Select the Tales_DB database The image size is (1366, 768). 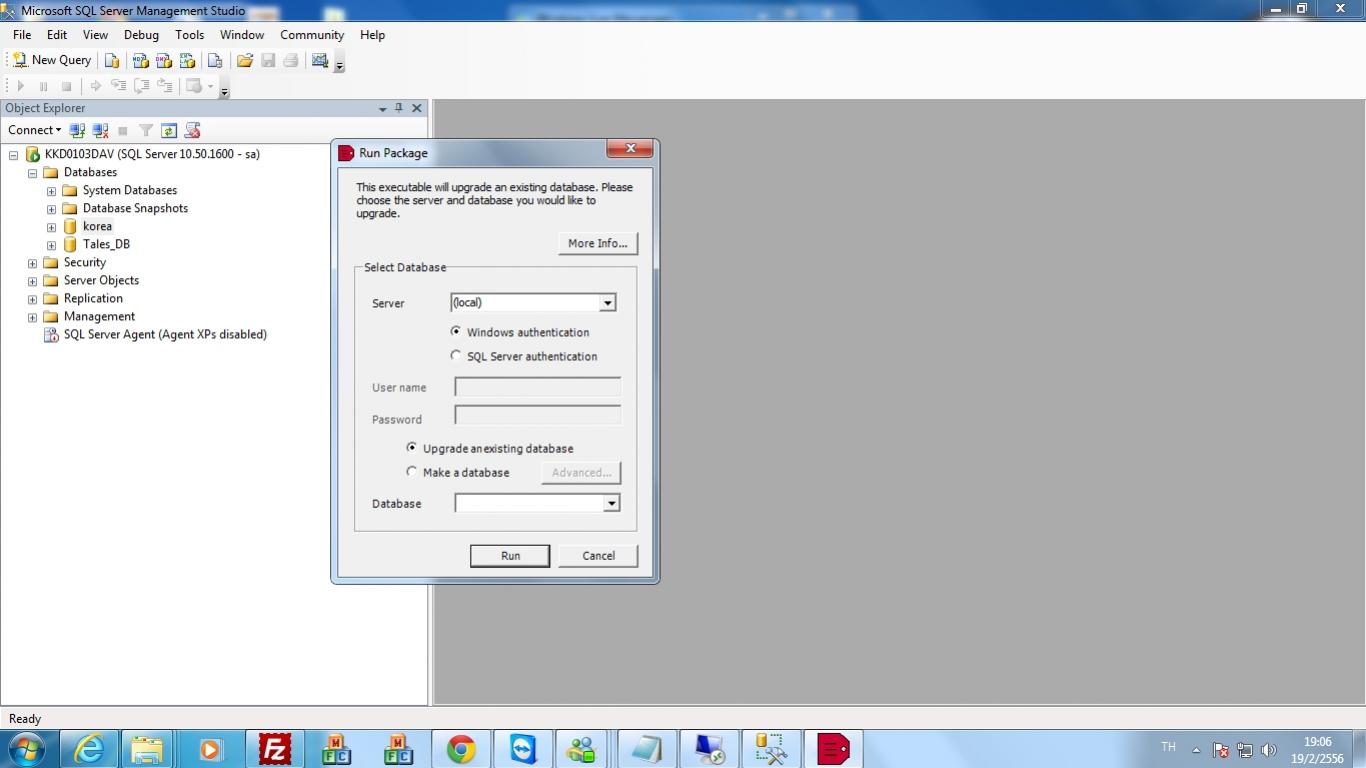[x=106, y=244]
